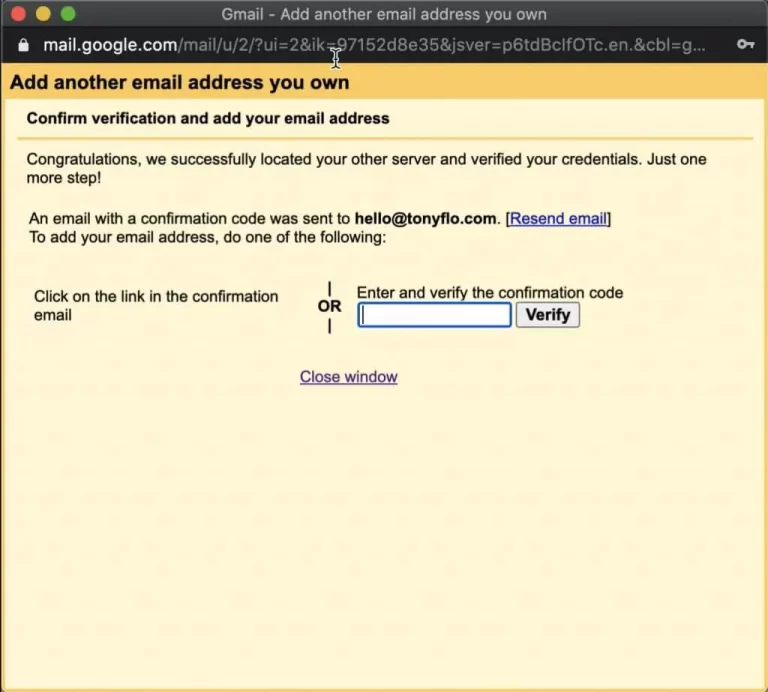The height and width of the screenshot is (692, 768).
Task: Close the window with the red button
Action: pos(18,14)
